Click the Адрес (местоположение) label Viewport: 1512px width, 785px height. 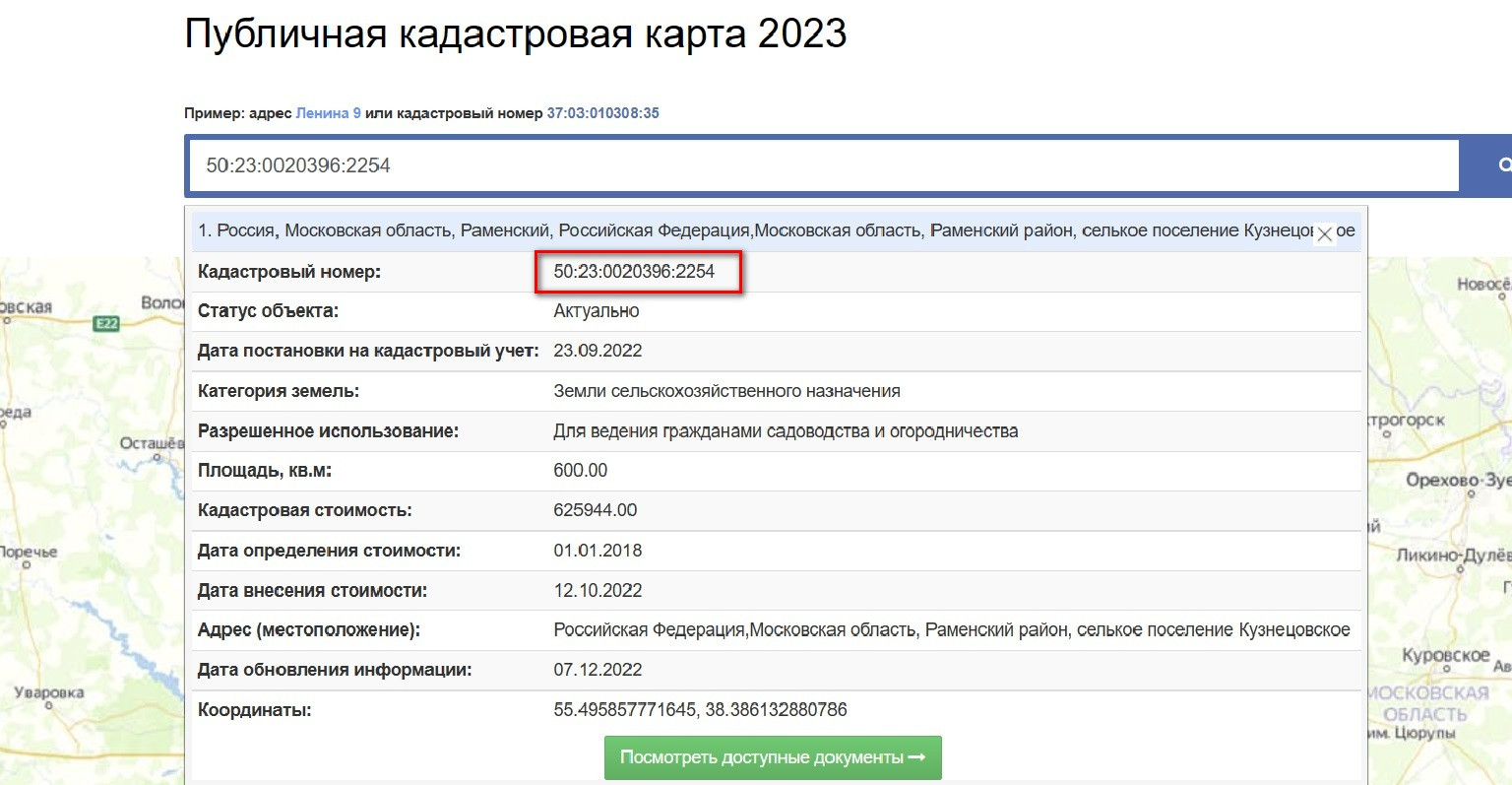[309, 630]
